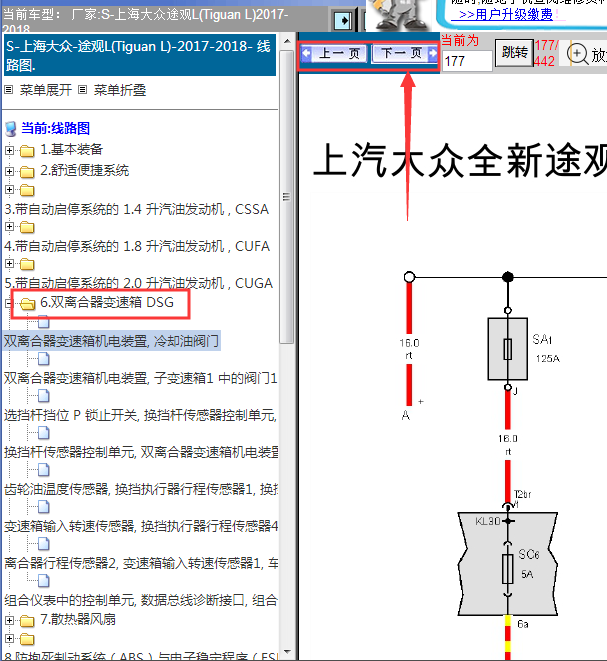Select the 1.基本装备 tree item
607x661 pixels.
coord(72,149)
